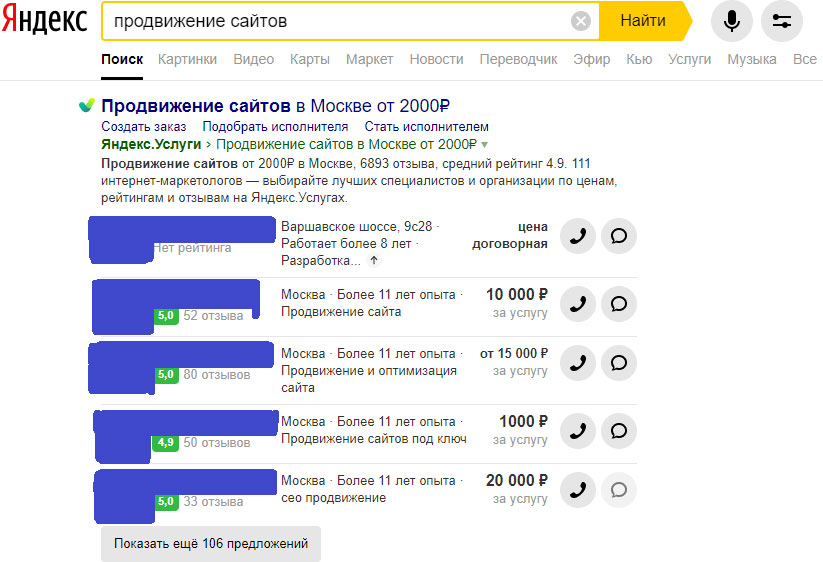The height and width of the screenshot is (562, 823).
Task: Open the search settings sliders icon
Action: [781, 21]
